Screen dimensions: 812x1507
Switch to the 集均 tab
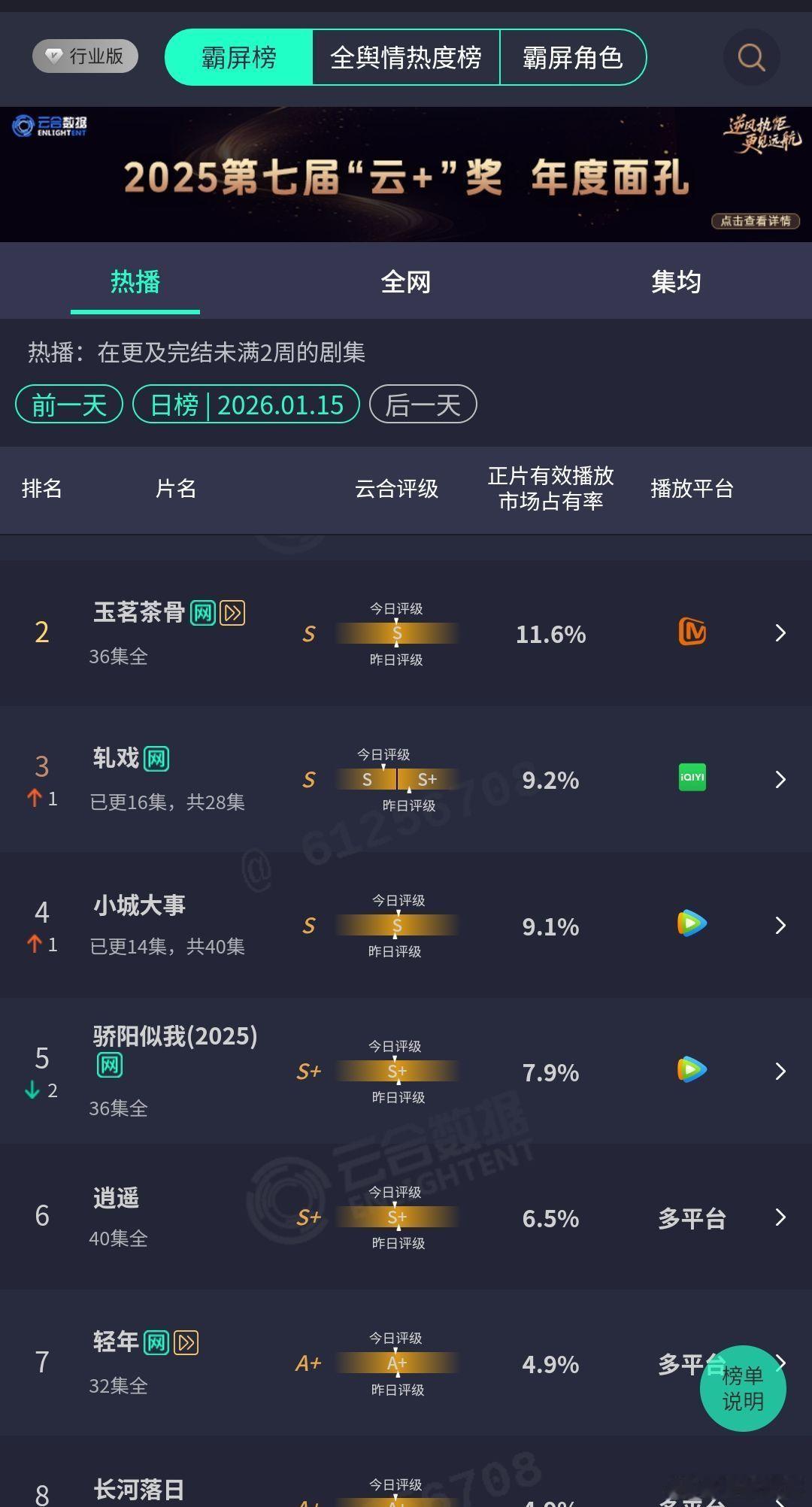pos(676,281)
